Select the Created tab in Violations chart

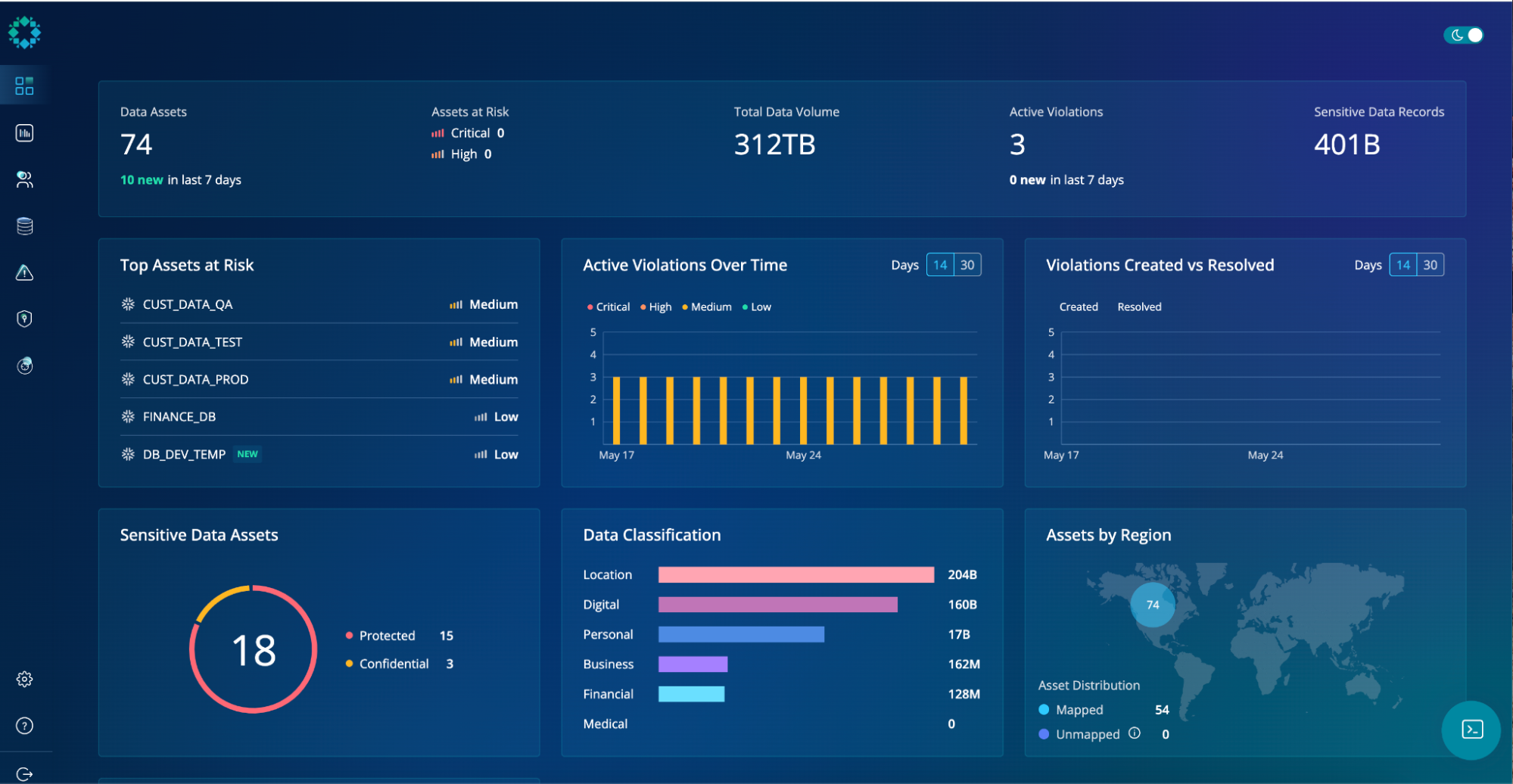tap(1079, 306)
